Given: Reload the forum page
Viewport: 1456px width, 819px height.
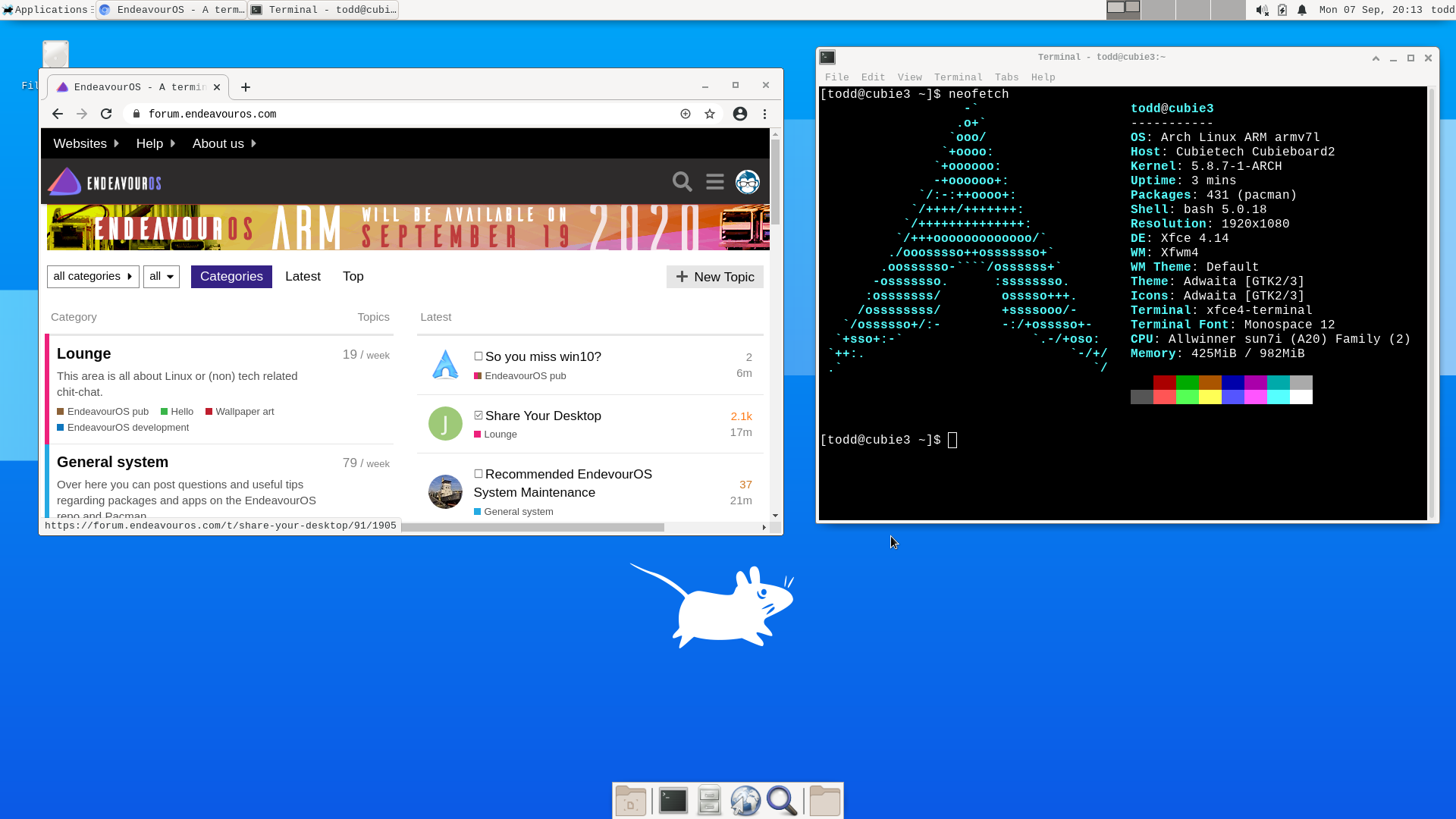Looking at the screenshot, I should 106,114.
